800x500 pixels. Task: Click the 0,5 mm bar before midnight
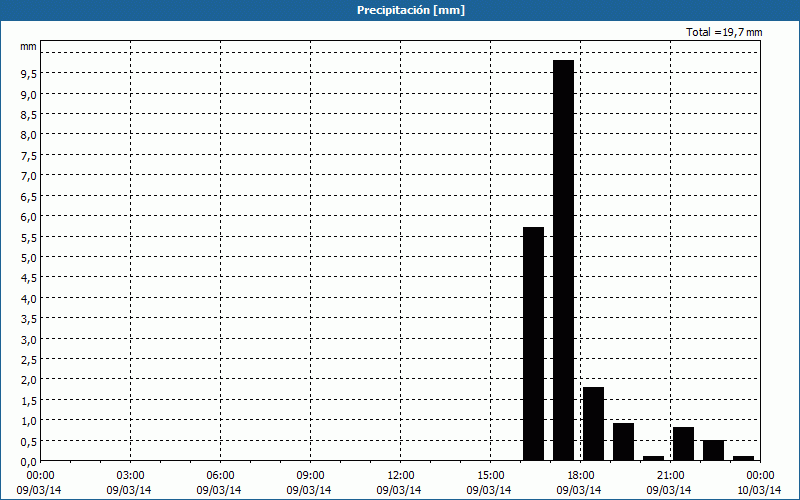point(713,451)
